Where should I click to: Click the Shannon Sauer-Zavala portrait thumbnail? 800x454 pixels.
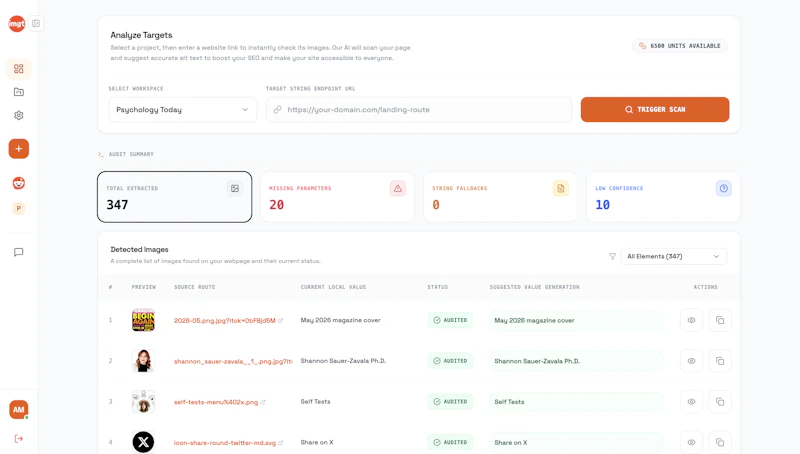[x=143, y=361]
